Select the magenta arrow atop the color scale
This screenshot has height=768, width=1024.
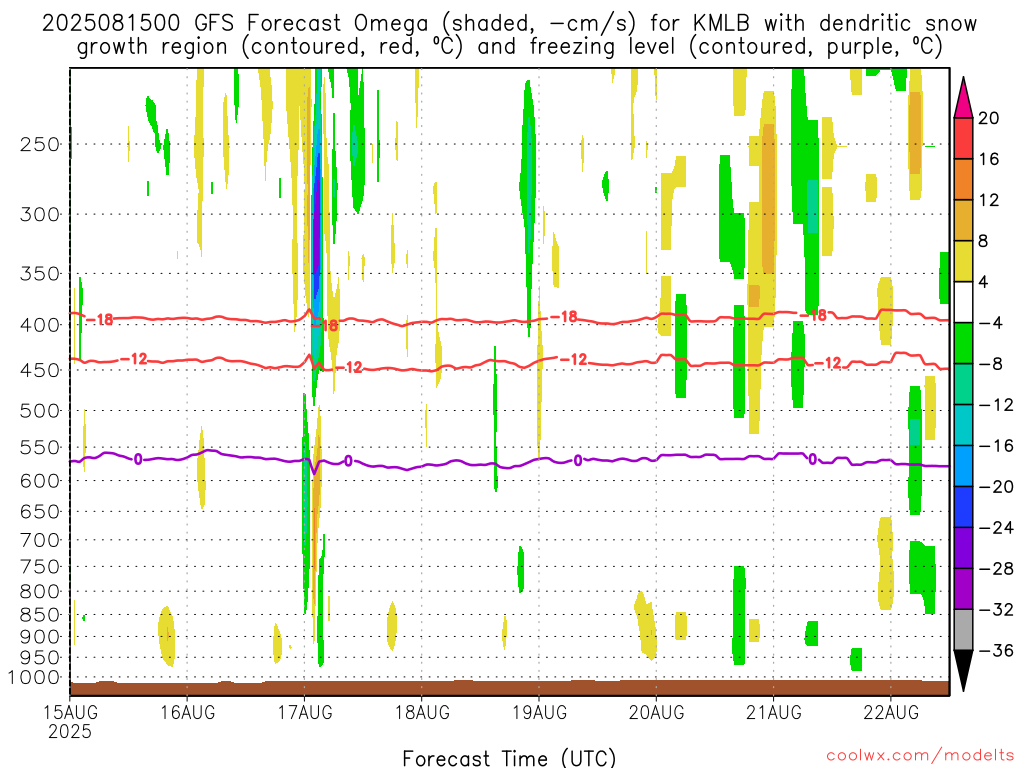(963, 98)
